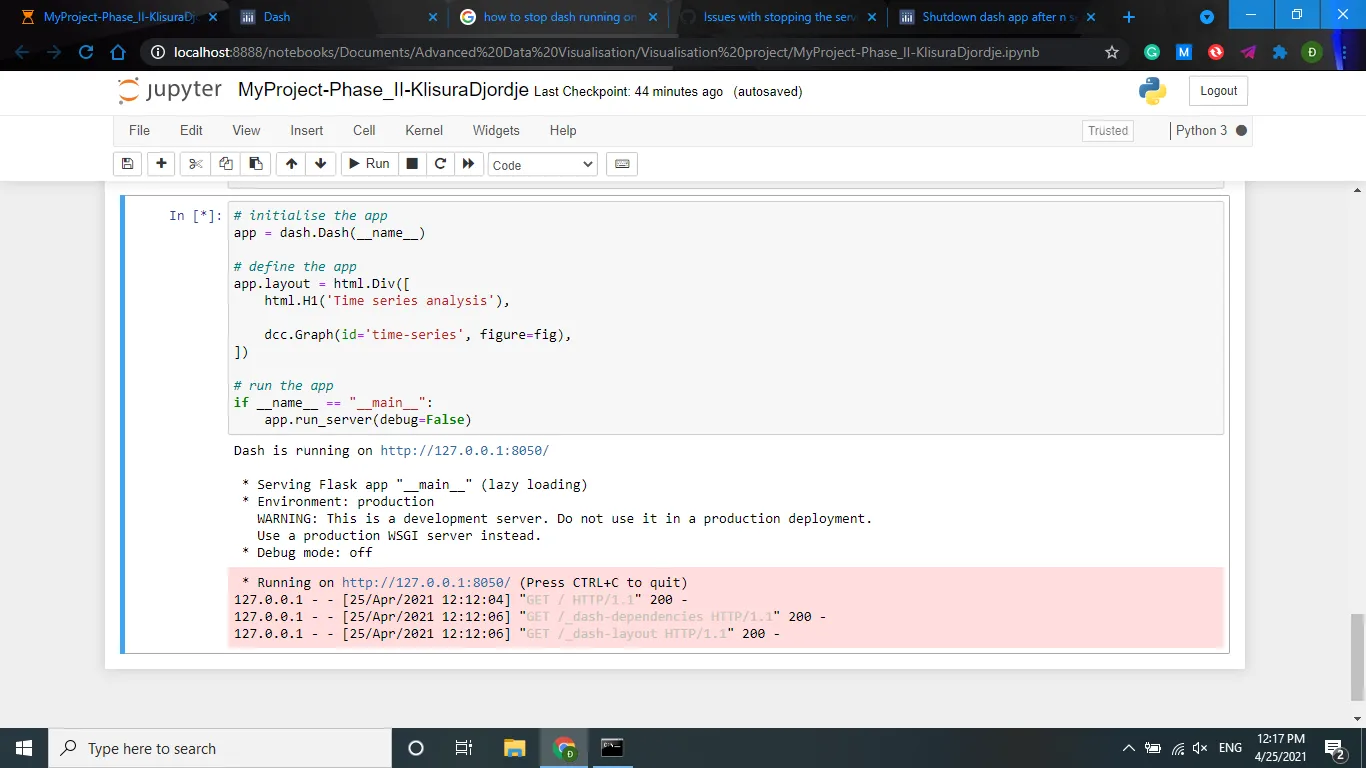The width and height of the screenshot is (1366, 768).
Task: Paste cells below icon
Action: tap(256, 164)
